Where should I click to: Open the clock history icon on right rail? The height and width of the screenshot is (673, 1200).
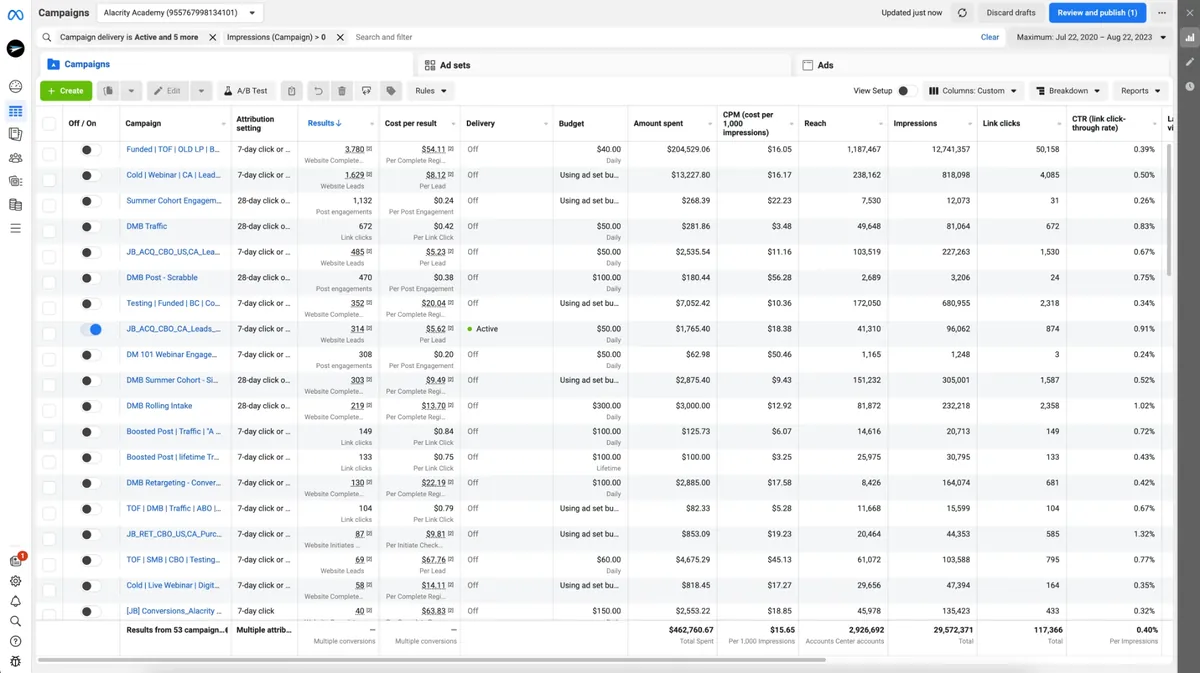click(1190, 86)
